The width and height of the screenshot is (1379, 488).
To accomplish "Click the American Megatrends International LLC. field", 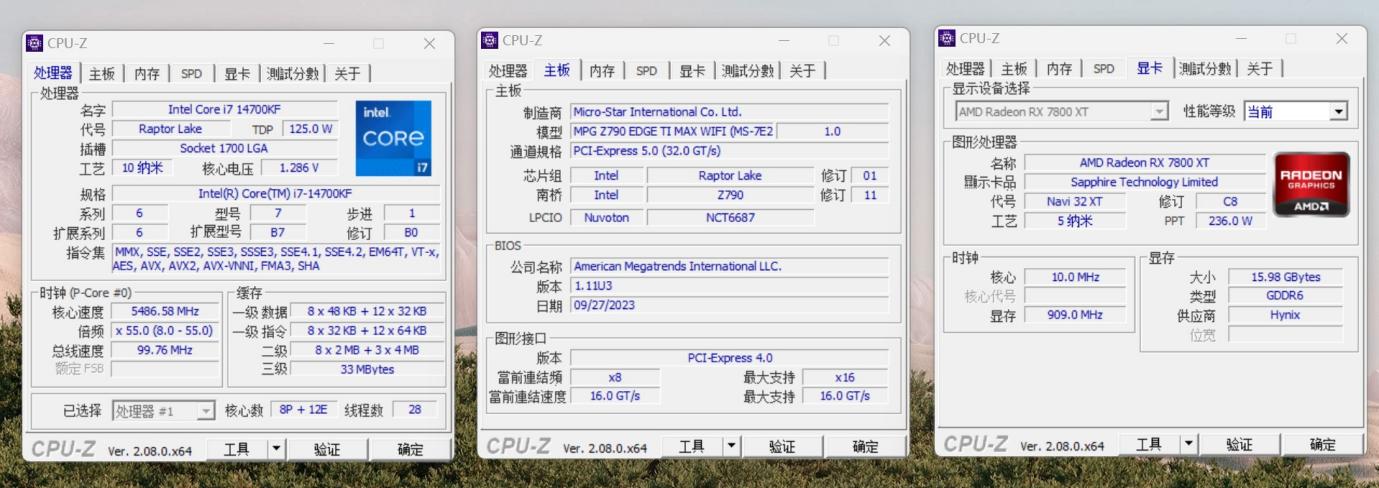I will 729,266.
